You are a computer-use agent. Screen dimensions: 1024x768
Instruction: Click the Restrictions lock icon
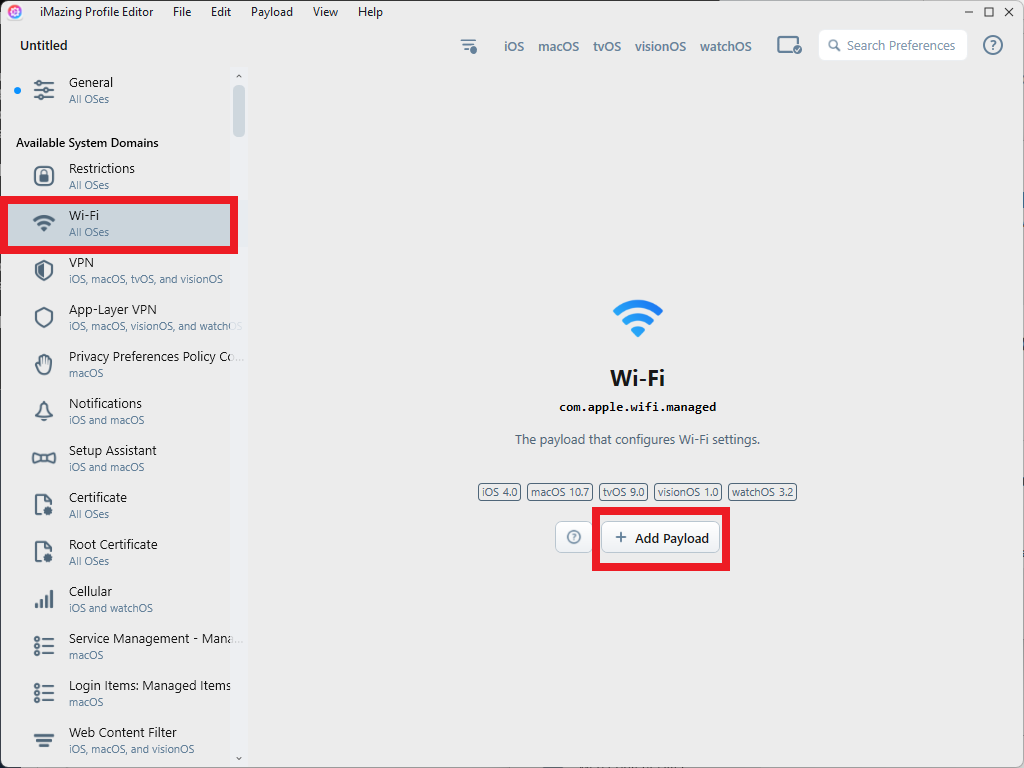pos(44,176)
